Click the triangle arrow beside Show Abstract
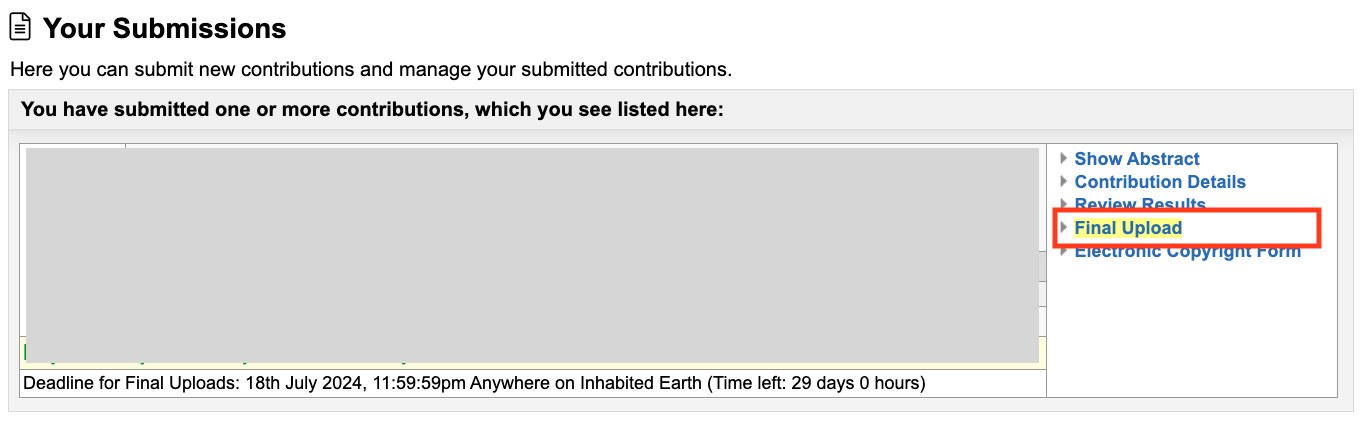 click(x=1064, y=159)
